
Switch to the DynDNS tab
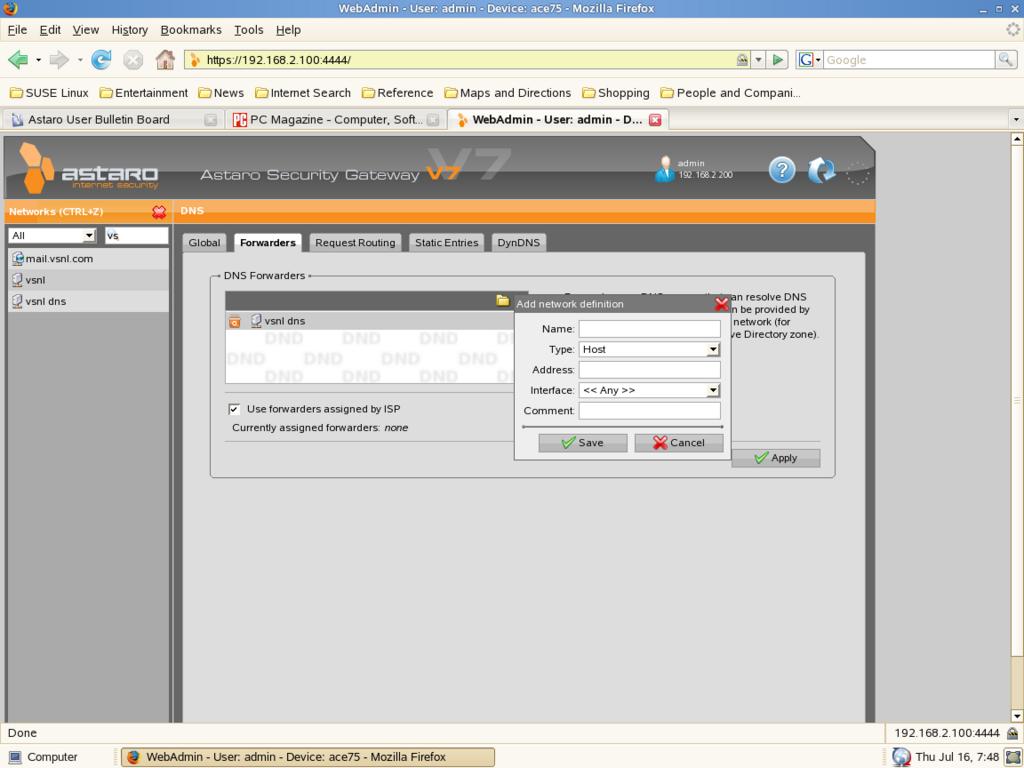point(519,242)
